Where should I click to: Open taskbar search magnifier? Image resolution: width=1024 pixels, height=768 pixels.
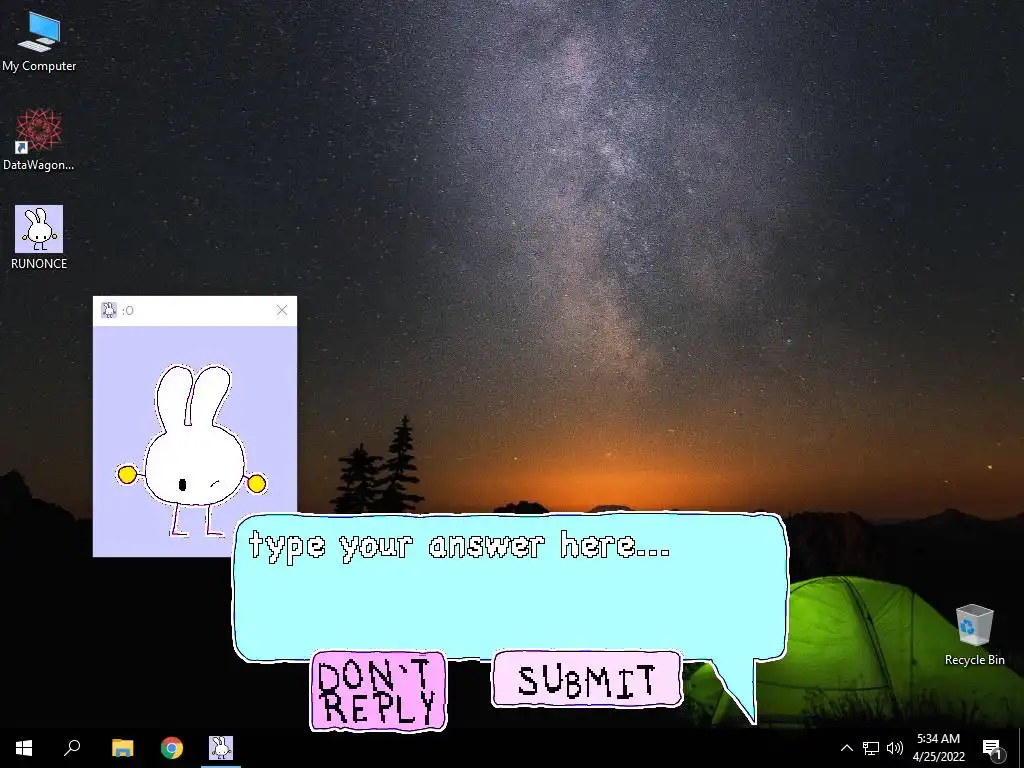point(72,748)
